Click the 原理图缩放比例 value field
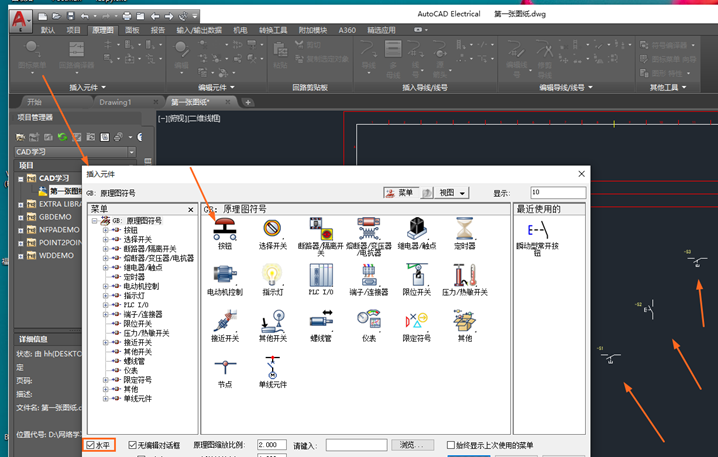This screenshot has height=457, width=718. 272,445
